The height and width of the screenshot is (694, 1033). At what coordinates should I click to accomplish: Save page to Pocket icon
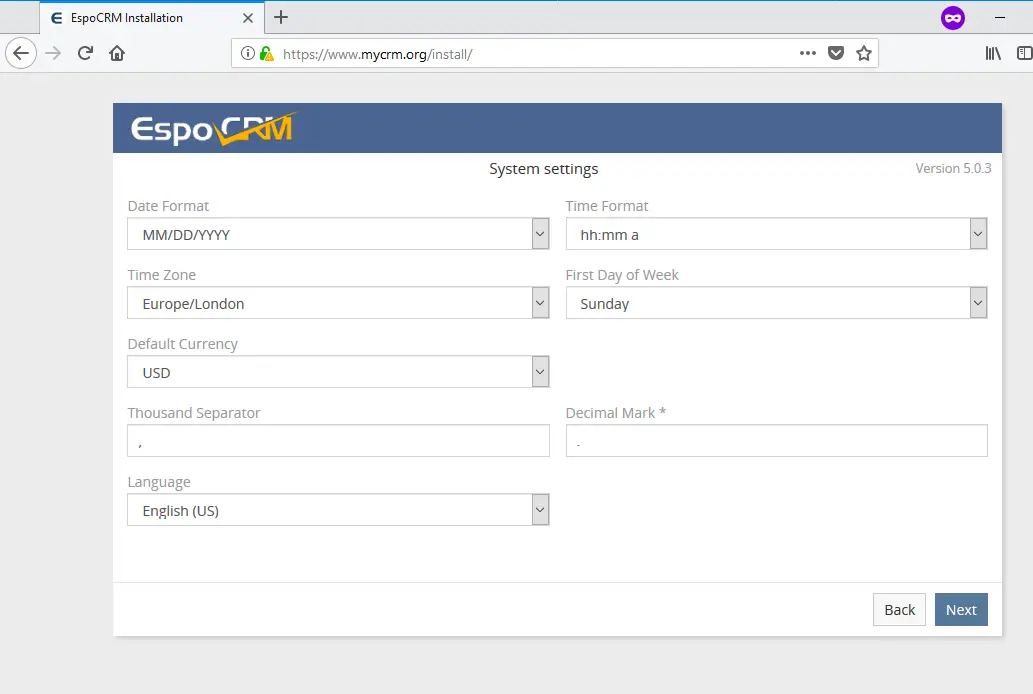(x=836, y=53)
